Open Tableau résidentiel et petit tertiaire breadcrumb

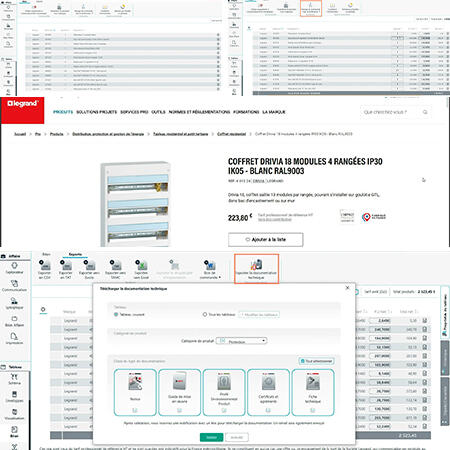(180, 134)
